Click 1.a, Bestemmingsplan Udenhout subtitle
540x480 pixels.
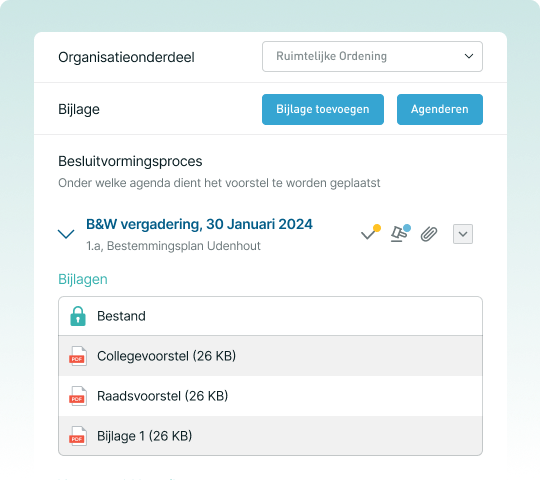173,246
